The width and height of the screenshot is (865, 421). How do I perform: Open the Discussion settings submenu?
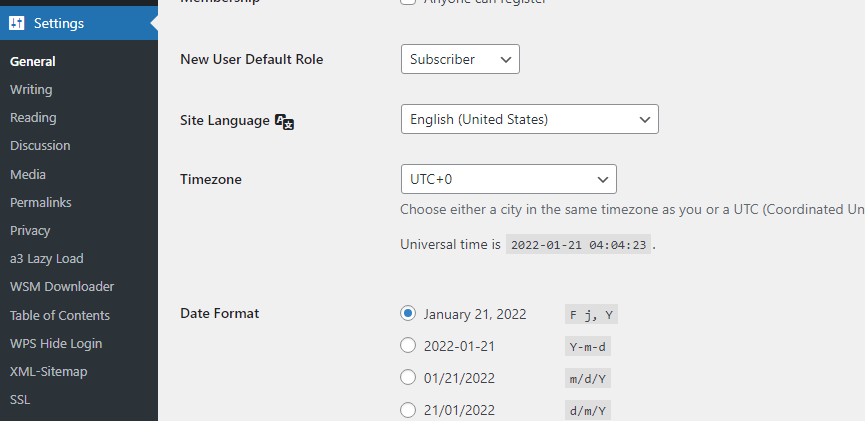point(40,145)
